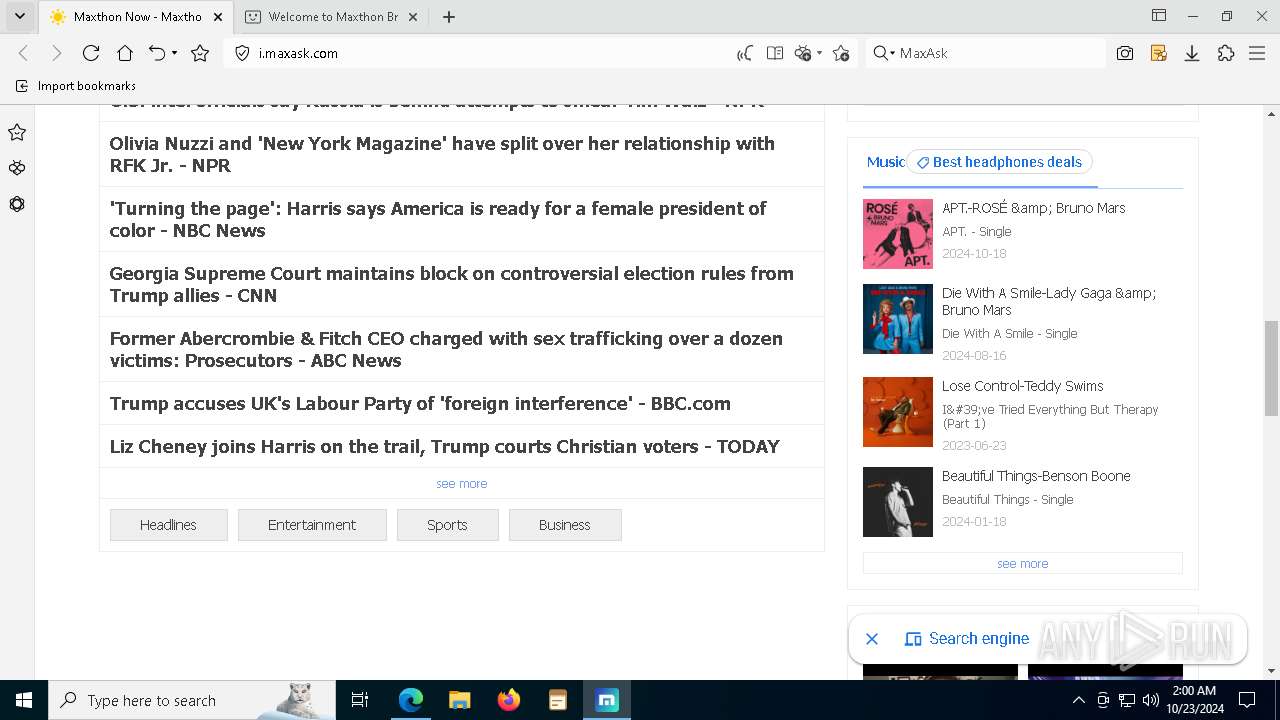
Task: Open the Windows Start menu
Action: click(23, 700)
